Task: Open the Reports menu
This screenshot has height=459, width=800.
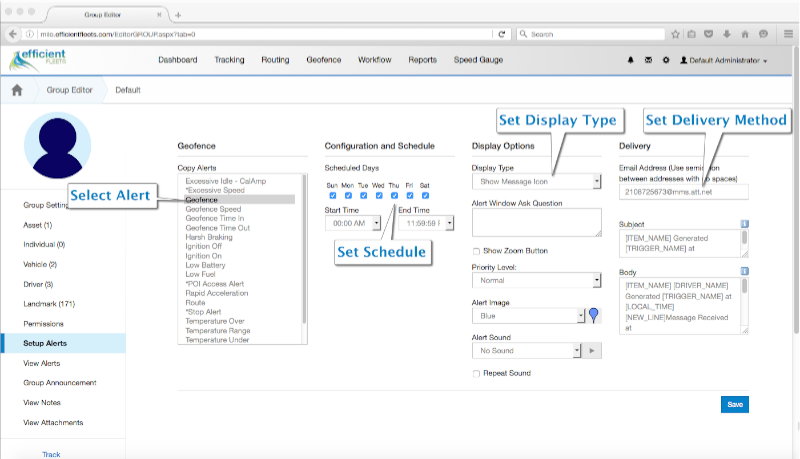Action: [422, 60]
